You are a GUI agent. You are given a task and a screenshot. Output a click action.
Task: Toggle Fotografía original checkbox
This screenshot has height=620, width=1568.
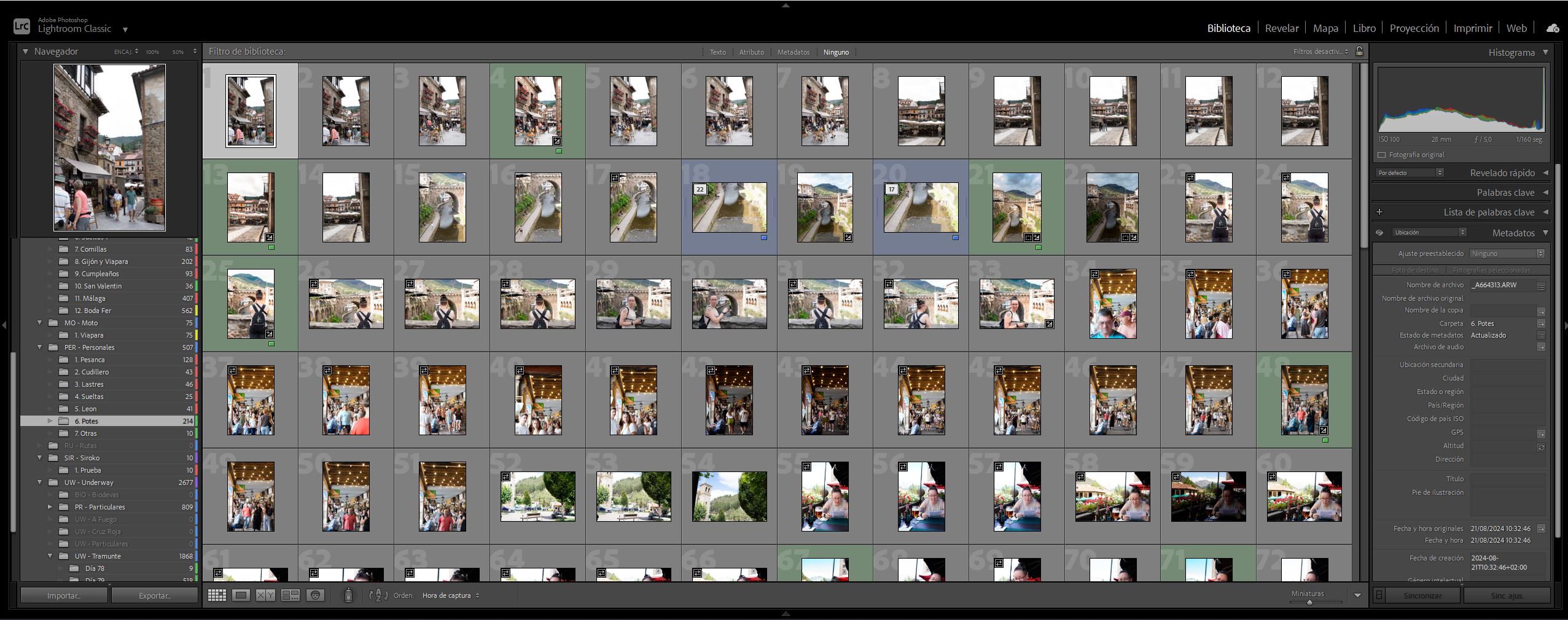click(1382, 155)
